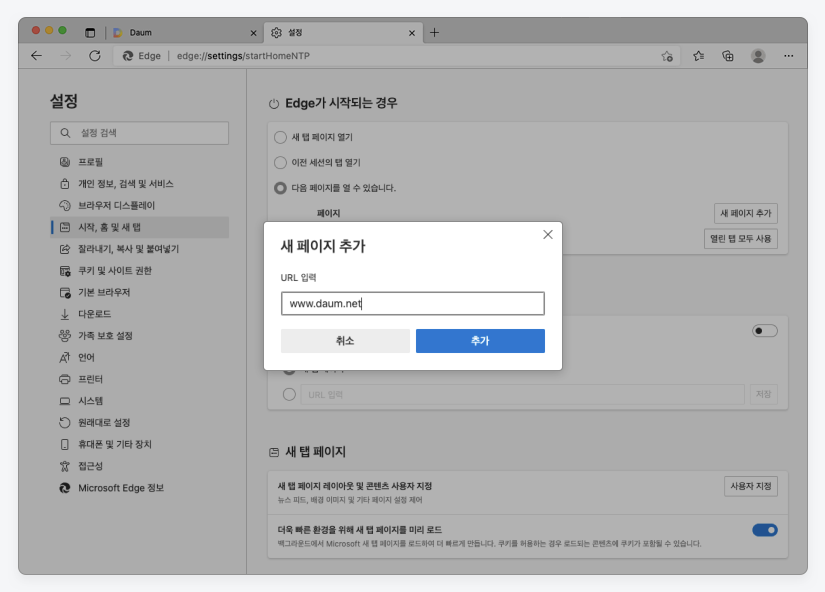This screenshot has width=825, height=592.
Task: Open 프로필 settings
Action: point(139,162)
